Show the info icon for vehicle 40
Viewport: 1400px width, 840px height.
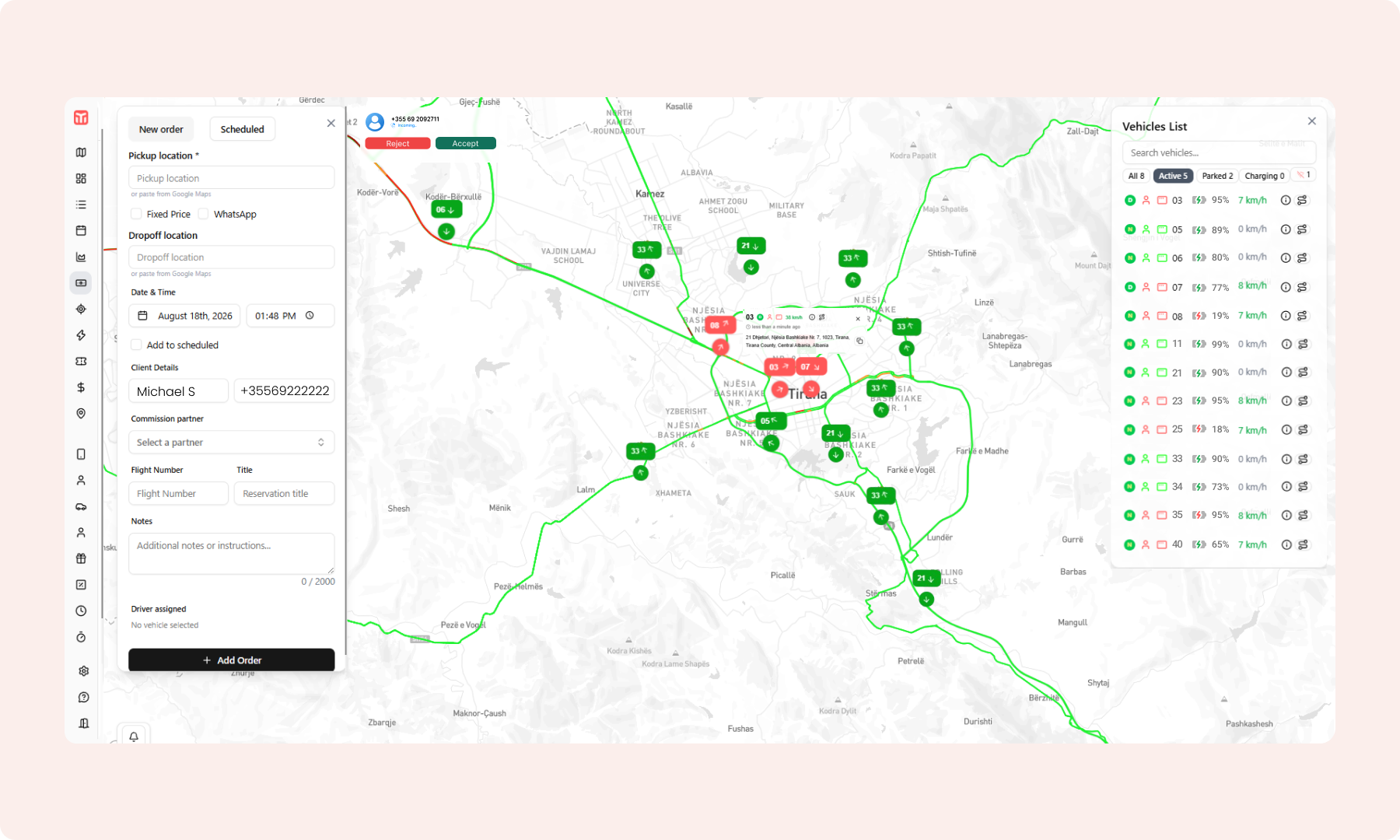1286,544
